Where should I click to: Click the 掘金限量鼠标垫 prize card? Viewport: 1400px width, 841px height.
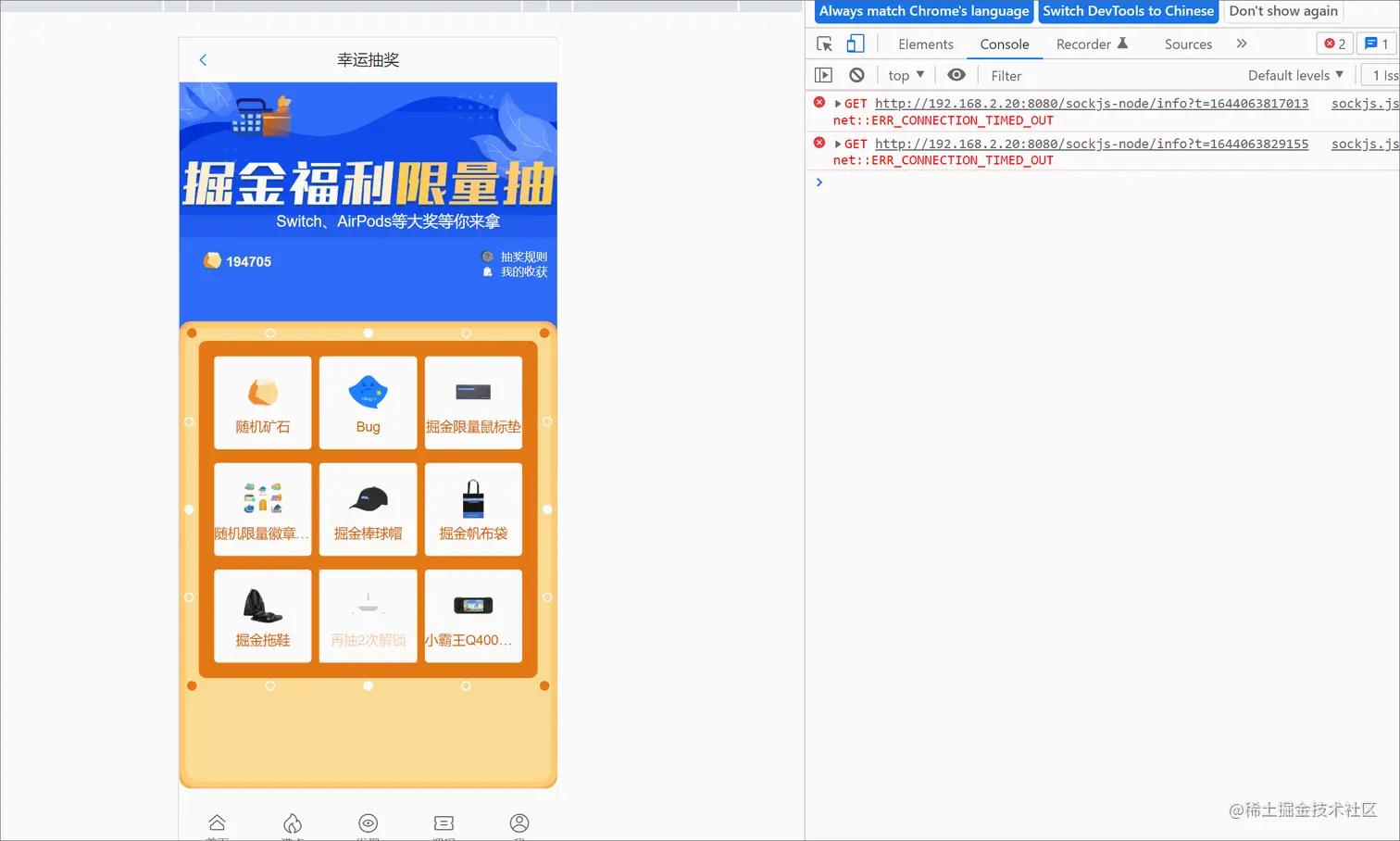click(473, 403)
